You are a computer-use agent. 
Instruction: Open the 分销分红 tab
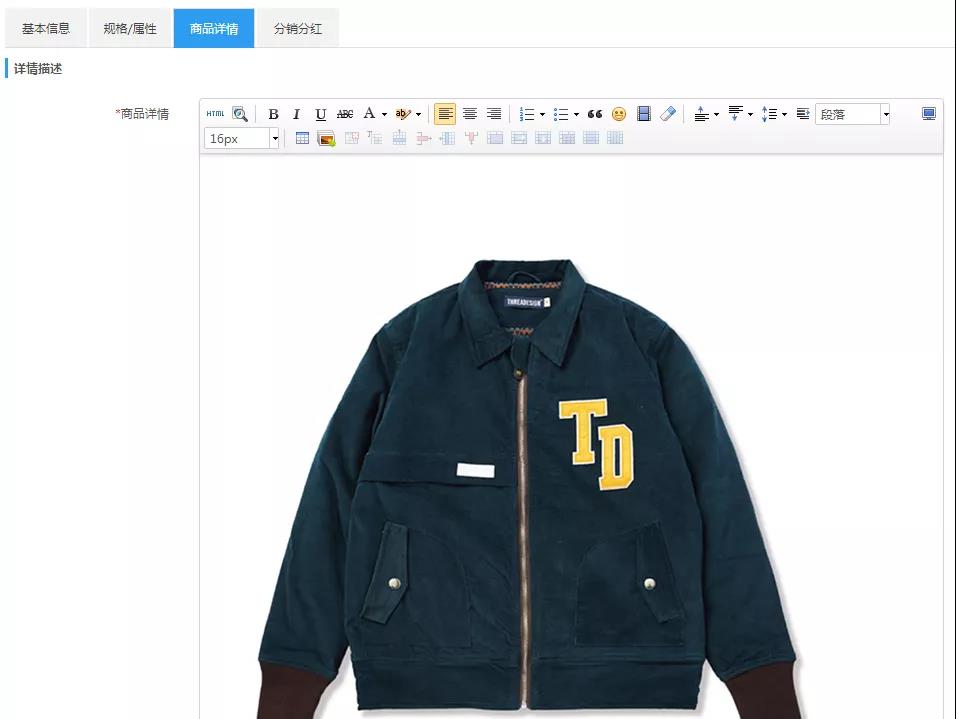[298, 28]
